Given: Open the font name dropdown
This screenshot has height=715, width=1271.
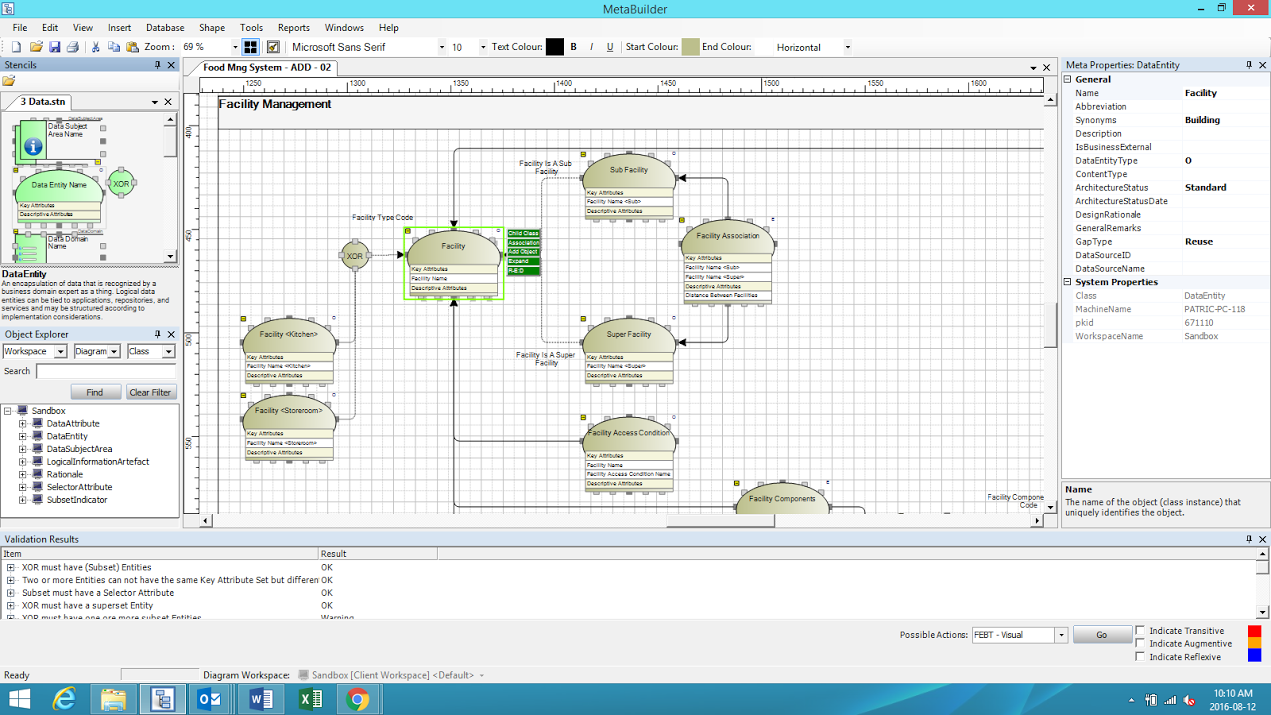Looking at the screenshot, I should (442, 47).
